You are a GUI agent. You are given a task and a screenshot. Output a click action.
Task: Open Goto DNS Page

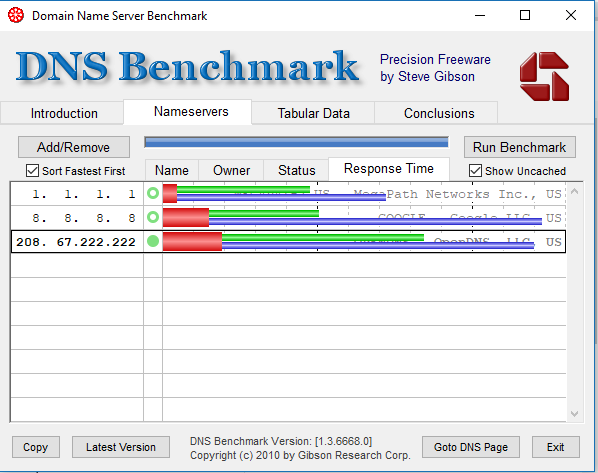[471, 447]
